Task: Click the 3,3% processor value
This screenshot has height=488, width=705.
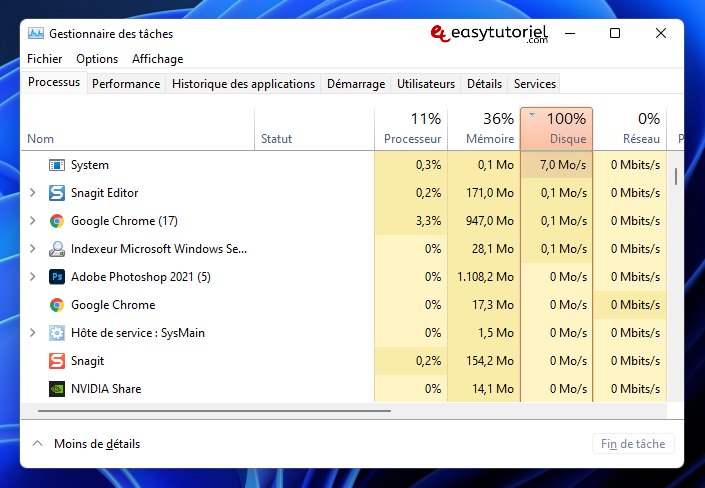Action: point(428,221)
